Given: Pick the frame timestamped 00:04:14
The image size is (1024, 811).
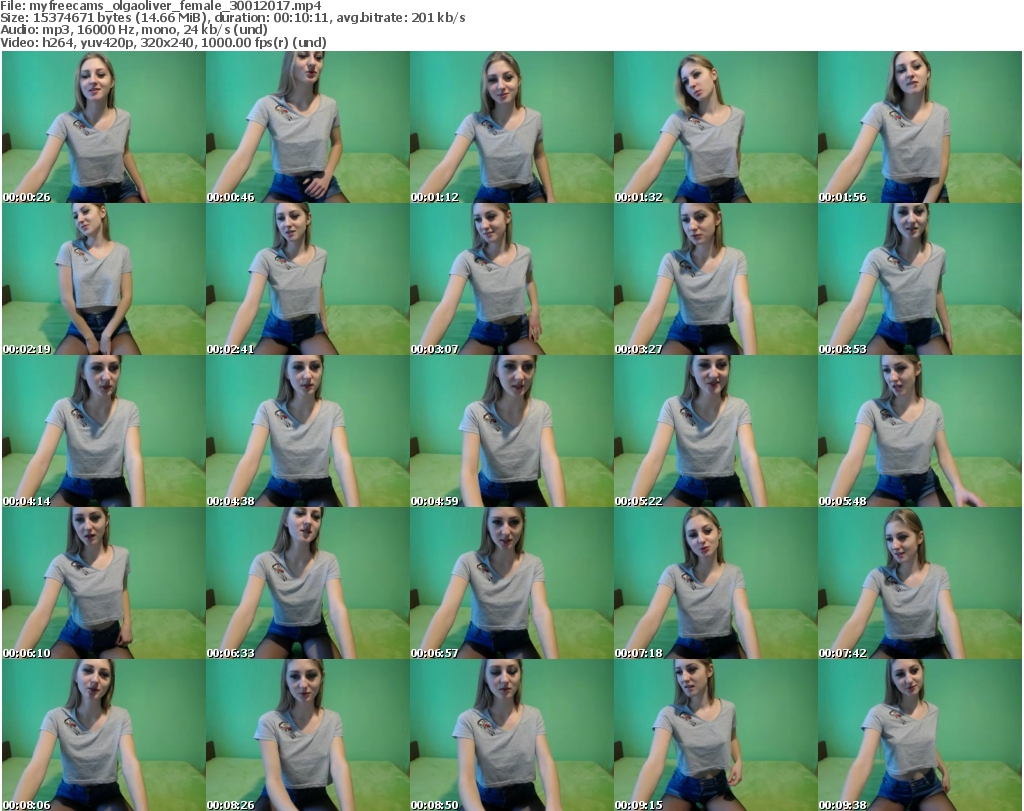Looking at the screenshot, I should click(x=104, y=431).
